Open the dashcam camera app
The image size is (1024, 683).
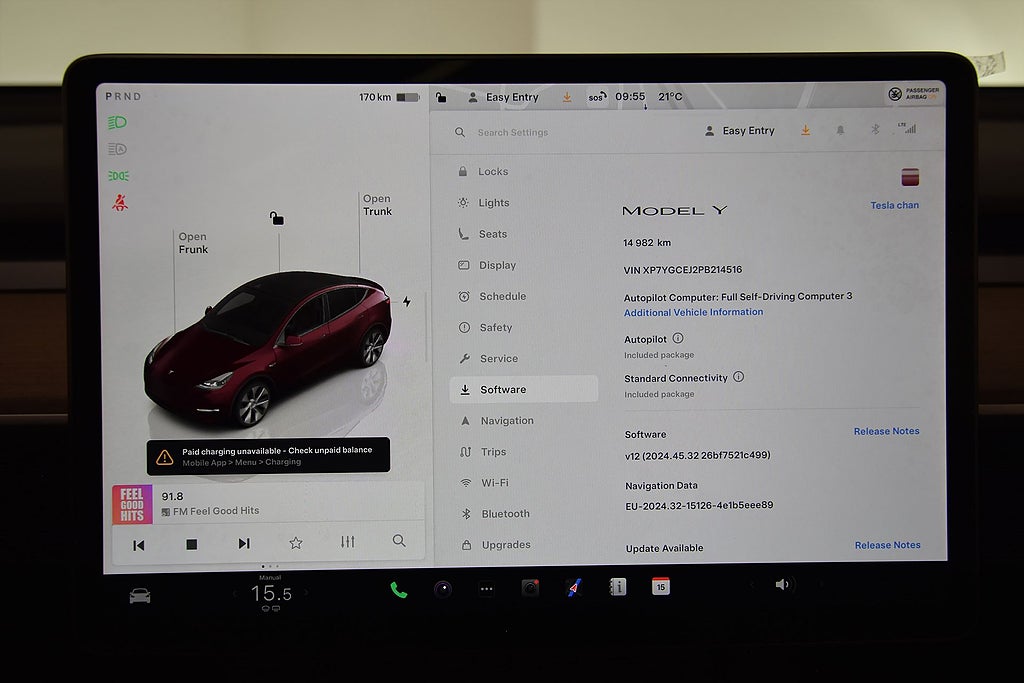click(530, 588)
